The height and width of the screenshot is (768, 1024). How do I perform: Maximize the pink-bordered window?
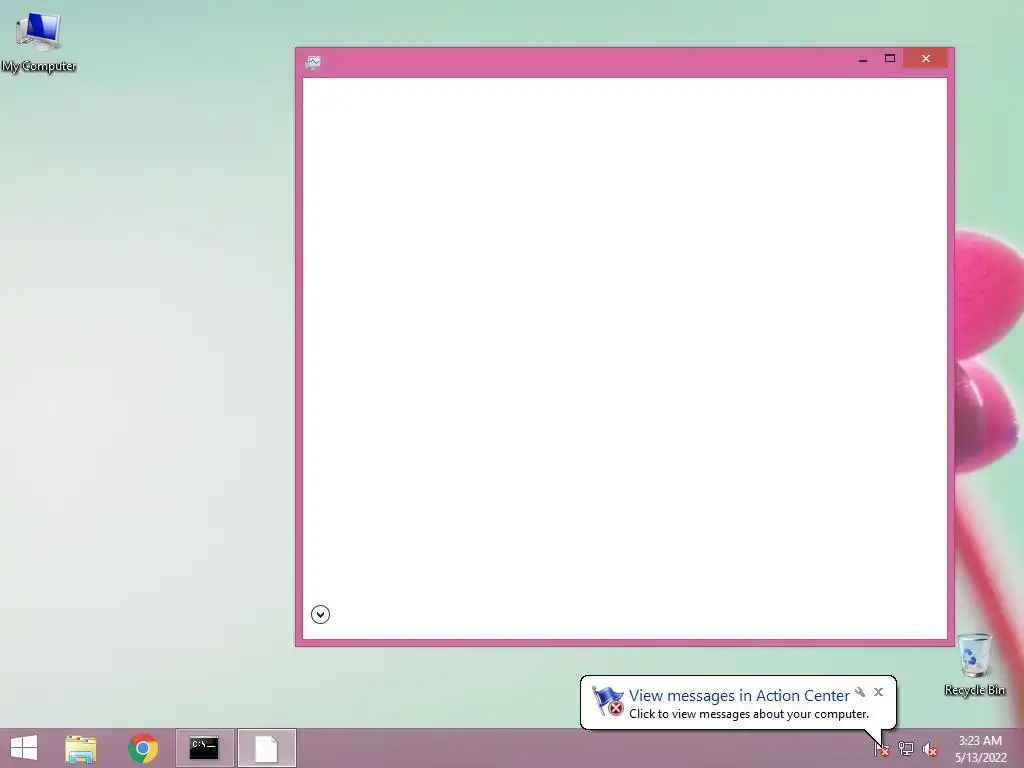pyautogui.click(x=889, y=59)
